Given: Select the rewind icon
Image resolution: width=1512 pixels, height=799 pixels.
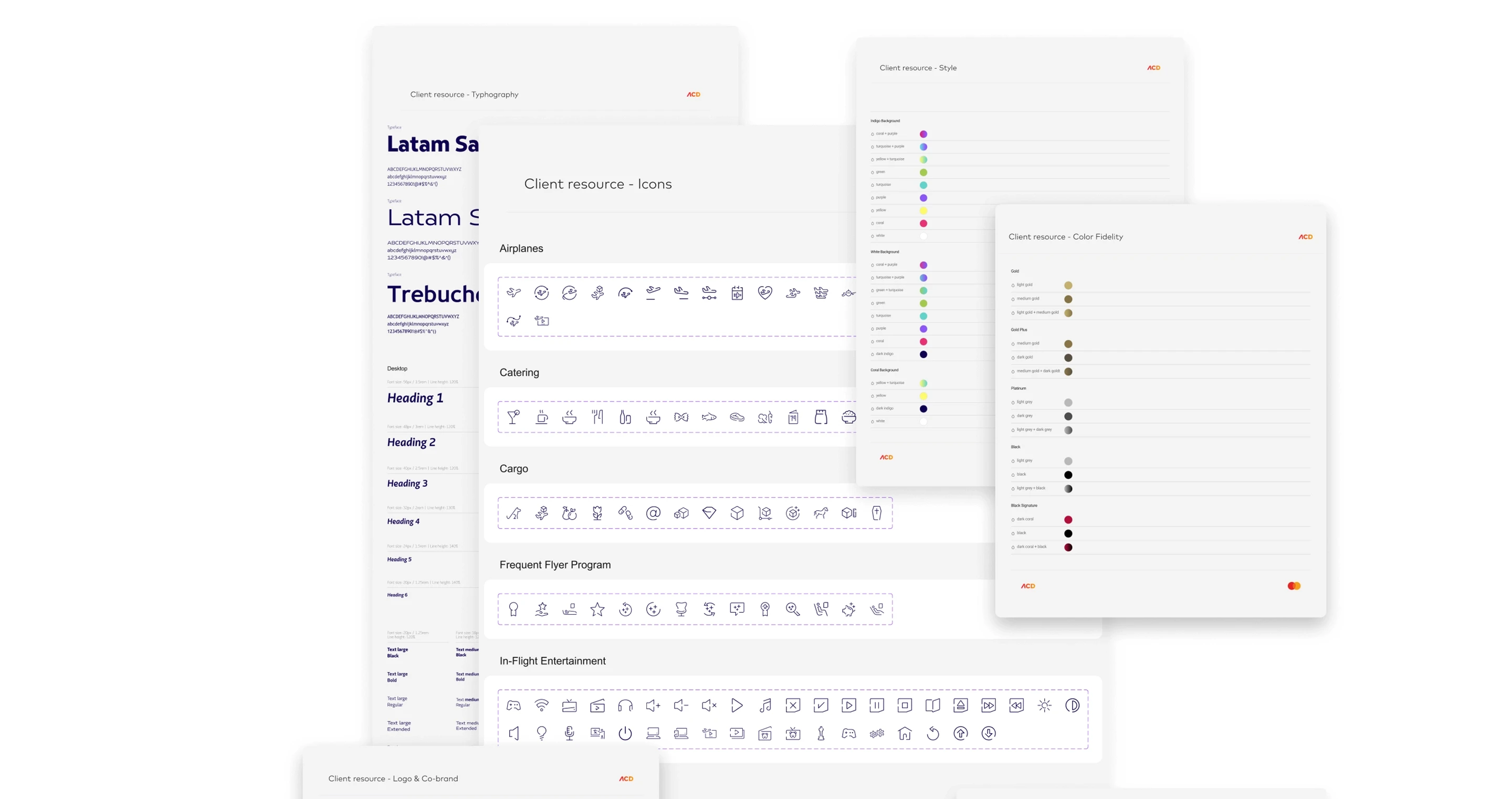Looking at the screenshot, I should [1016, 706].
